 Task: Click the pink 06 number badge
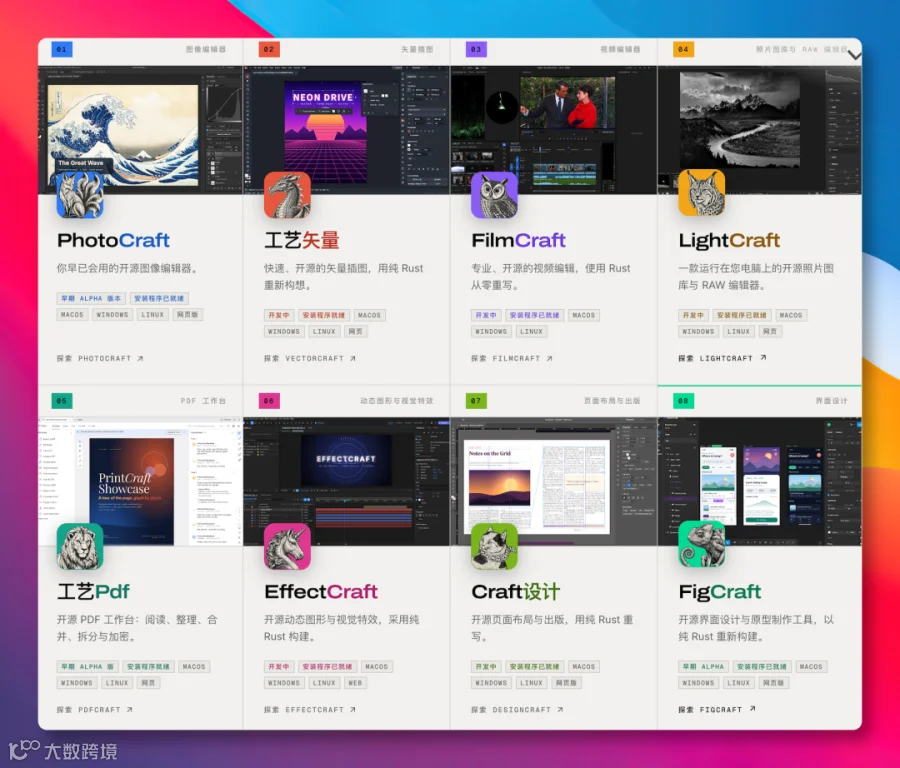coord(269,401)
